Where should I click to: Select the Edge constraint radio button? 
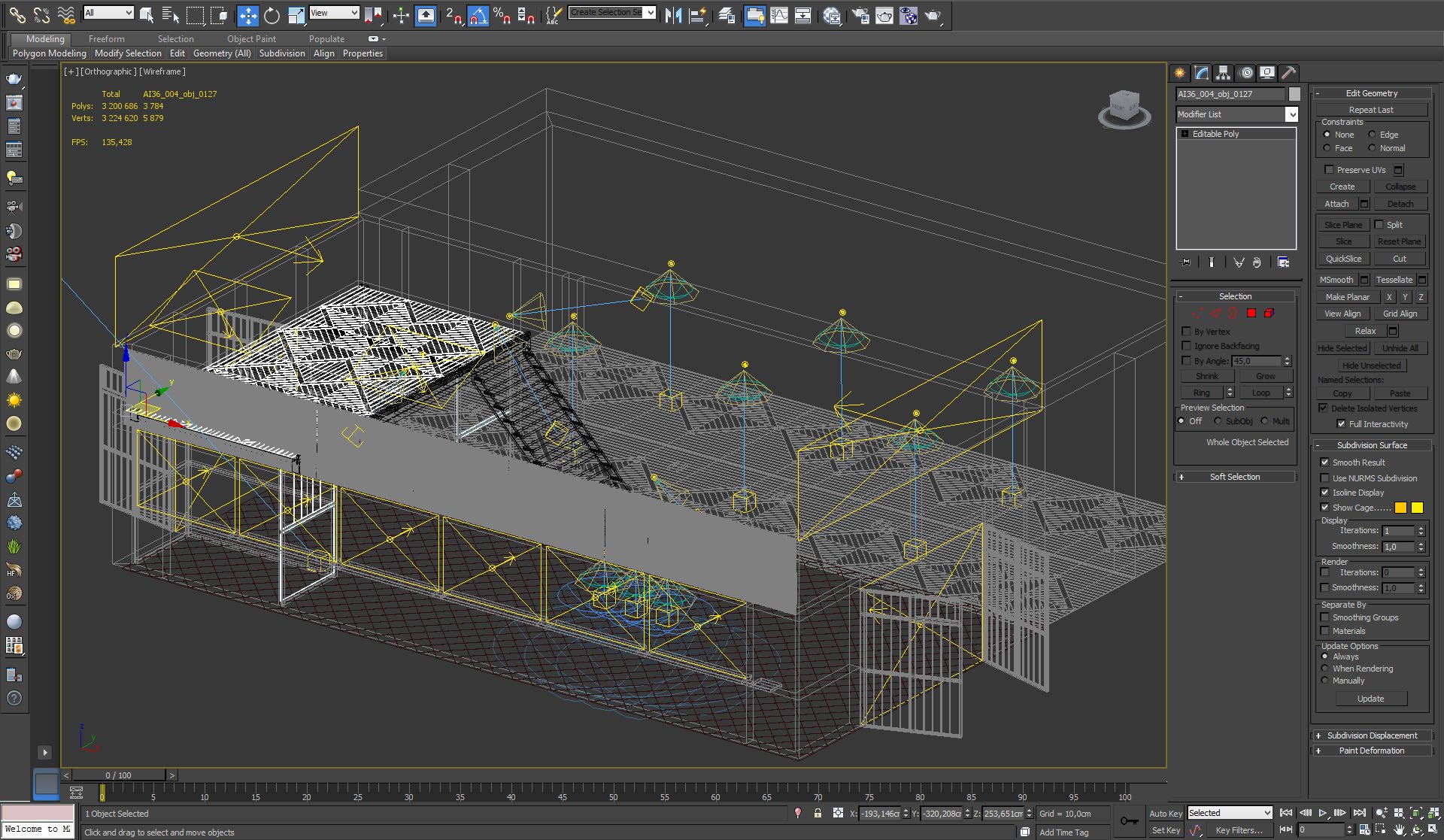pyautogui.click(x=1372, y=135)
